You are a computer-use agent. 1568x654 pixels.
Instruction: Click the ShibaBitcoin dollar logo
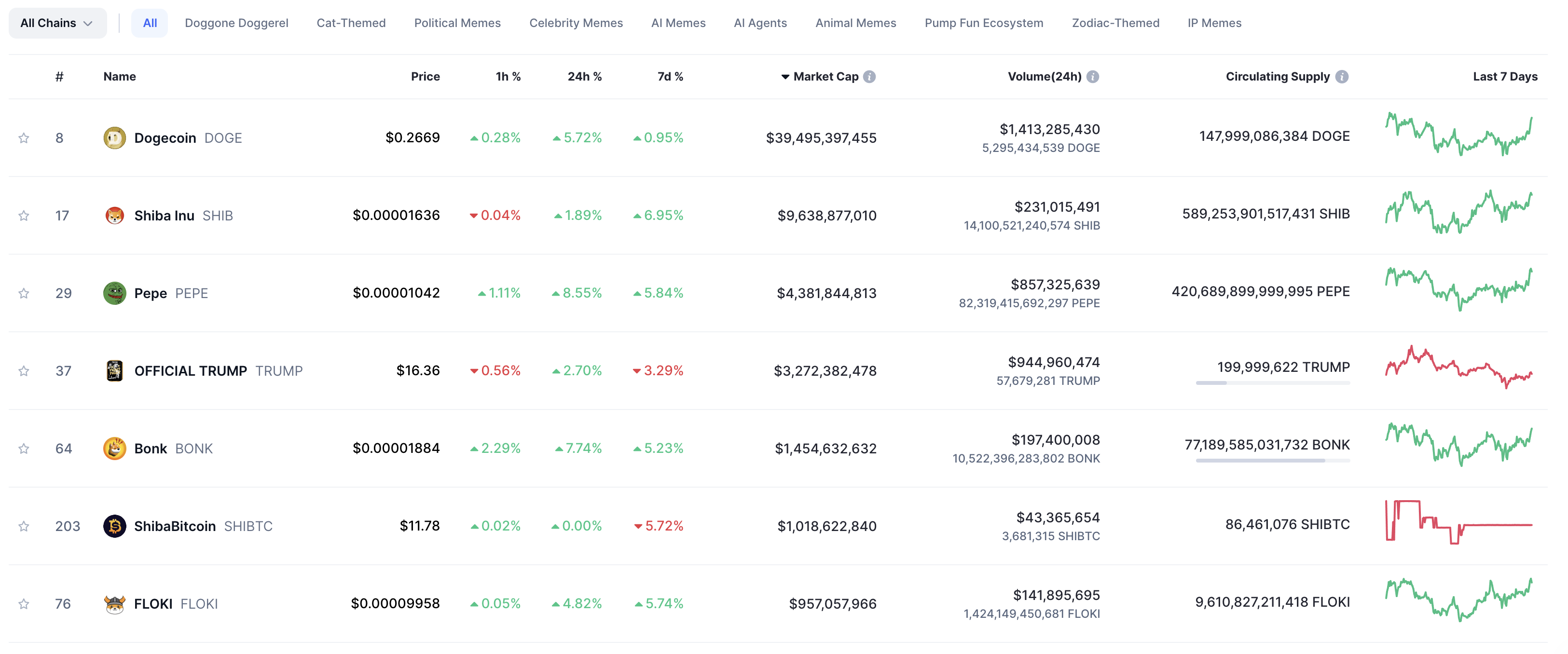[x=115, y=526]
